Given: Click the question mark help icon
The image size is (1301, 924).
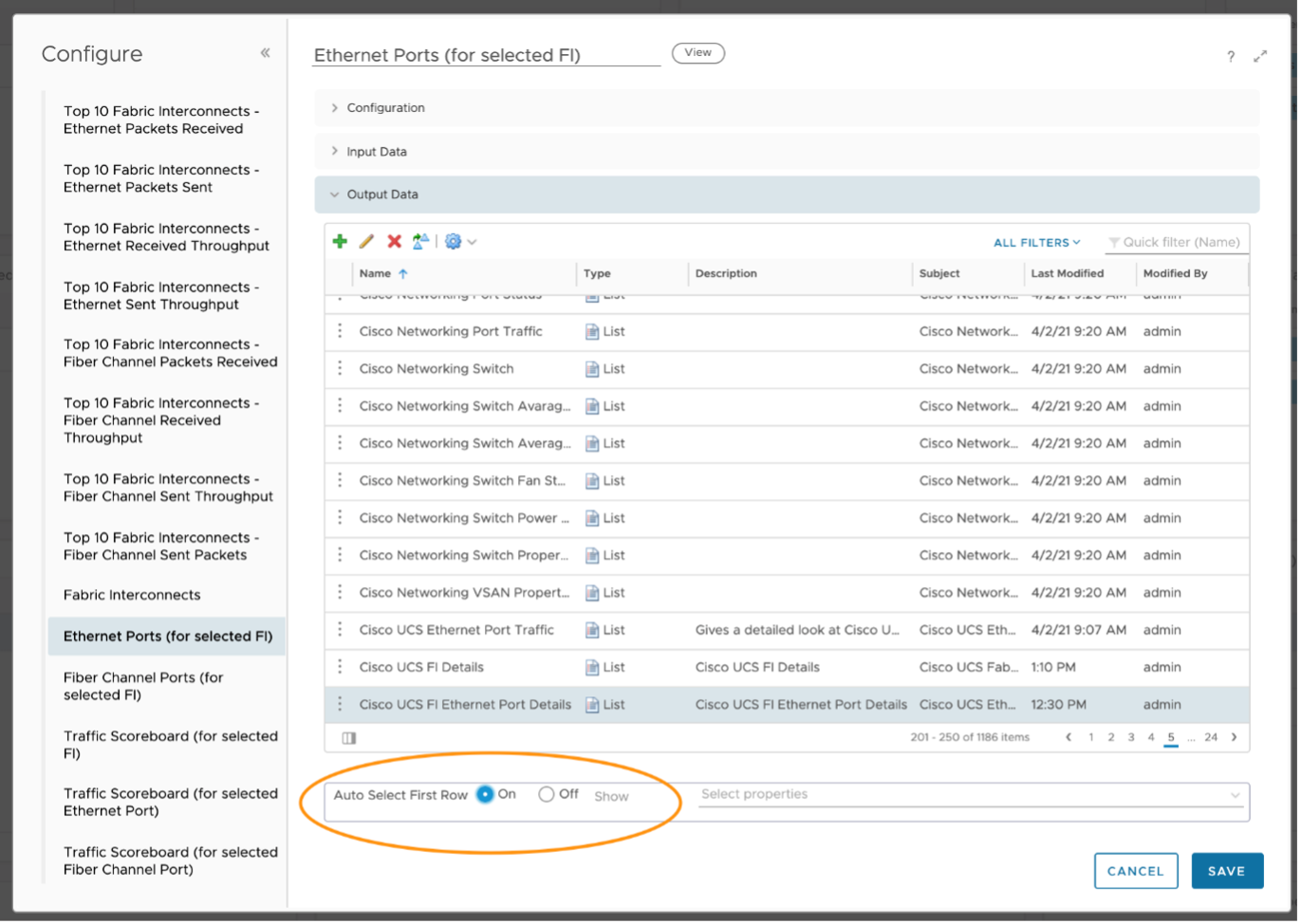Looking at the screenshot, I should (x=1231, y=57).
